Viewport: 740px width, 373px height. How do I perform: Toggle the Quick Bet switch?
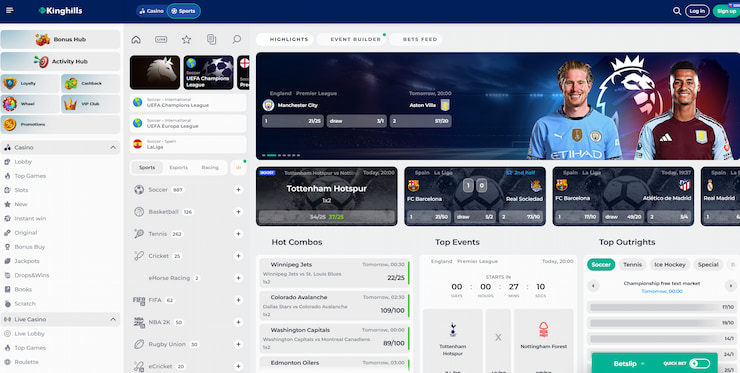tap(699, 364)
